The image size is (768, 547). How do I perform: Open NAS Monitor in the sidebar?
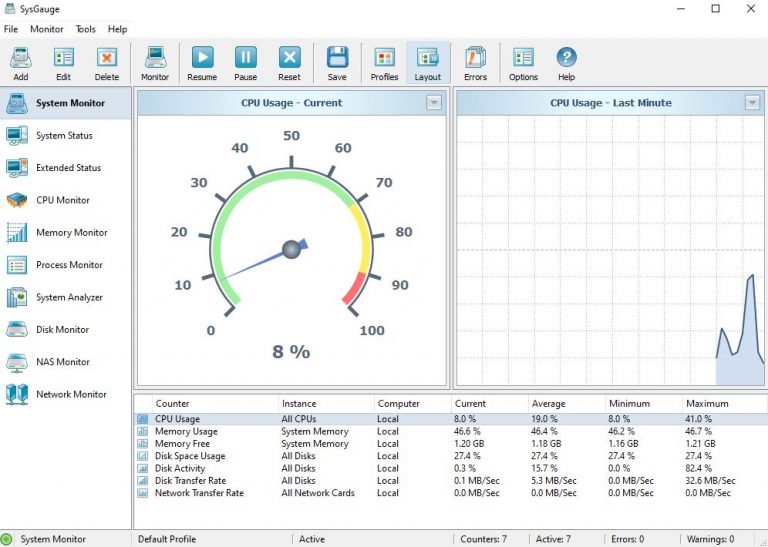[66, 362]
